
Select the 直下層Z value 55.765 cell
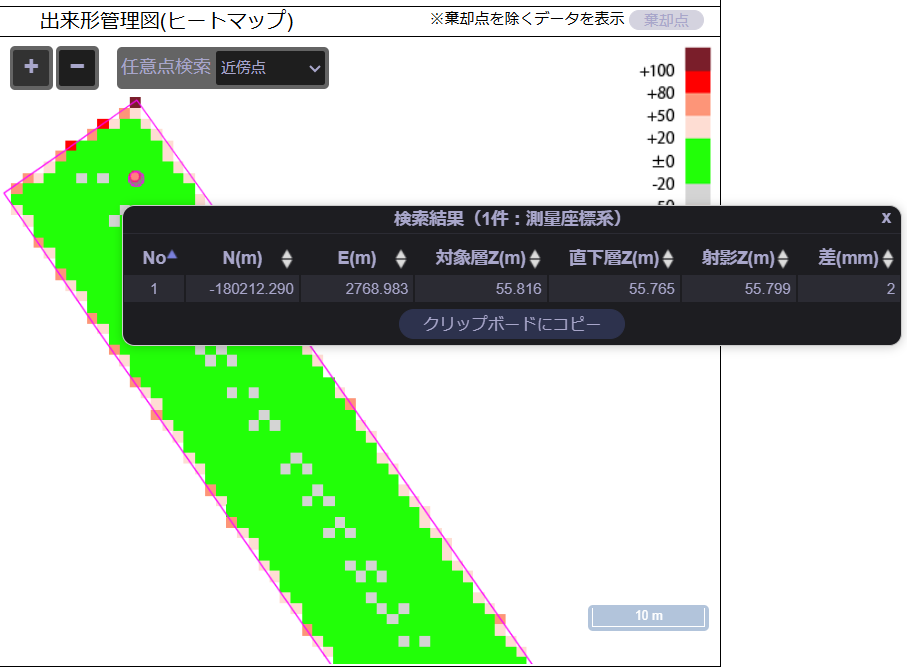[x=614, y=289]
